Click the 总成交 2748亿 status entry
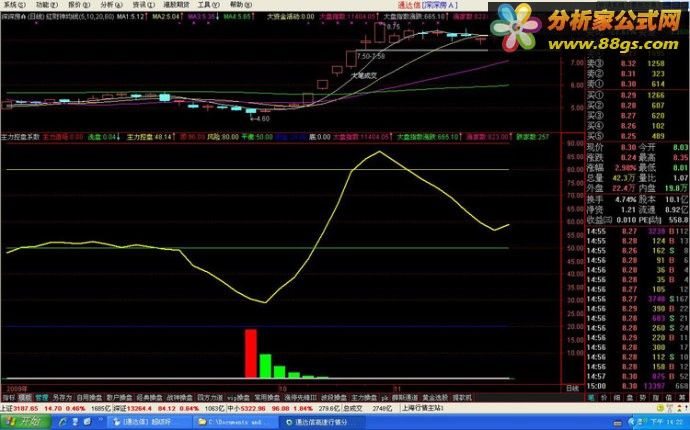Image resolution: width=690 pixels, height=430 pixels. pos(367,408)
